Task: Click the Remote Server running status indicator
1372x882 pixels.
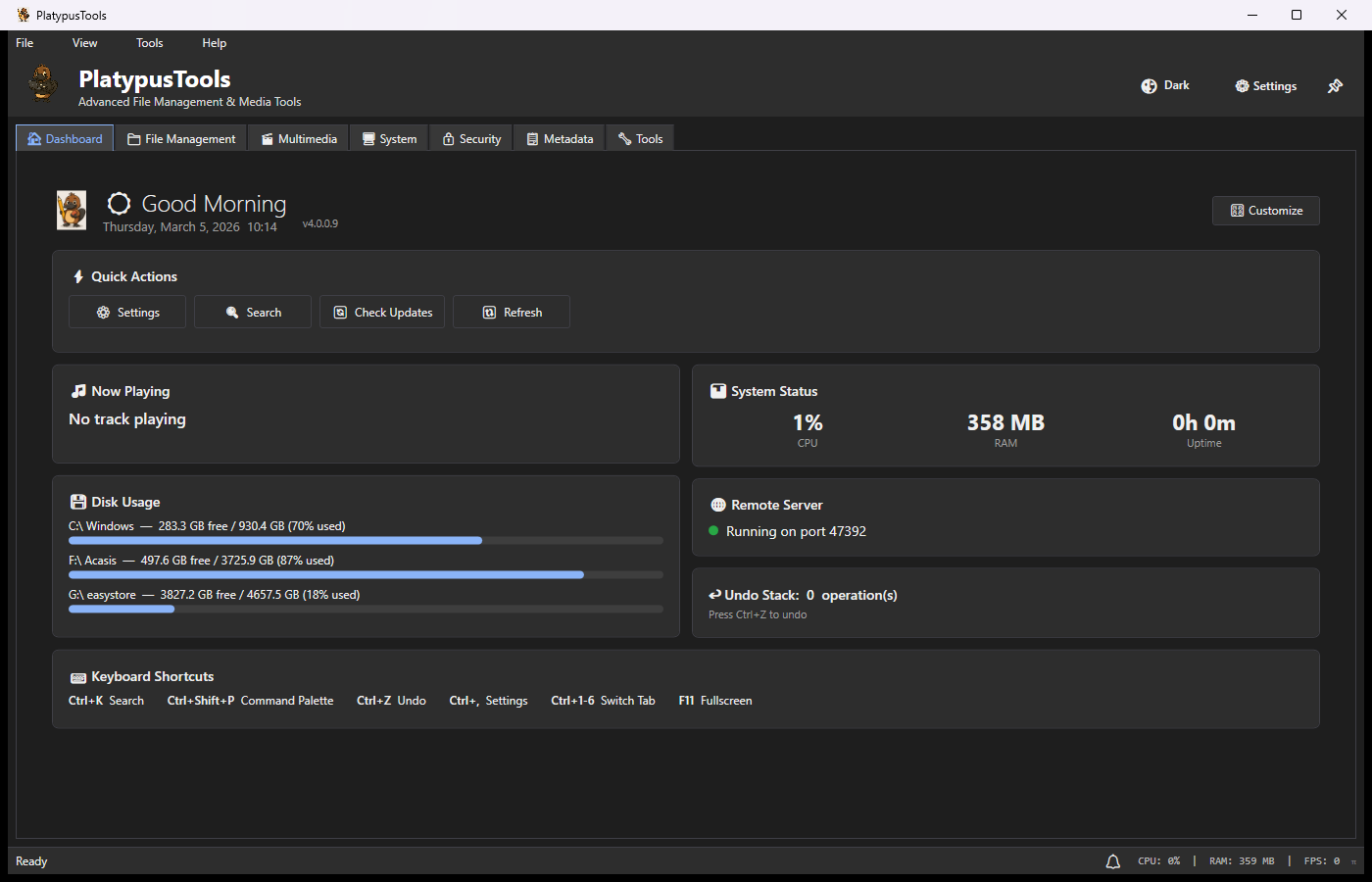Action: coord(714,531)
